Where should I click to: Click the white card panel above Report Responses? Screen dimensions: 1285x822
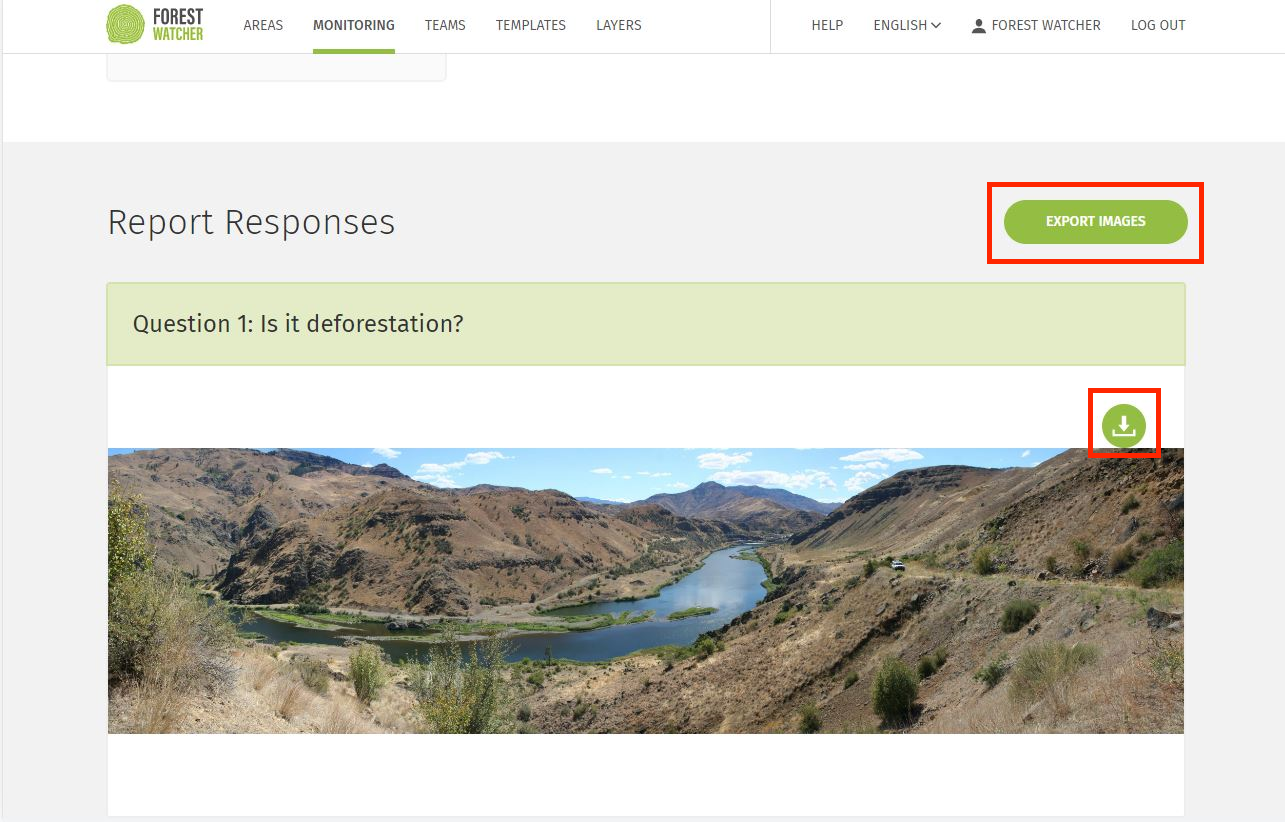pyautogui.click(x=276, y=67)
